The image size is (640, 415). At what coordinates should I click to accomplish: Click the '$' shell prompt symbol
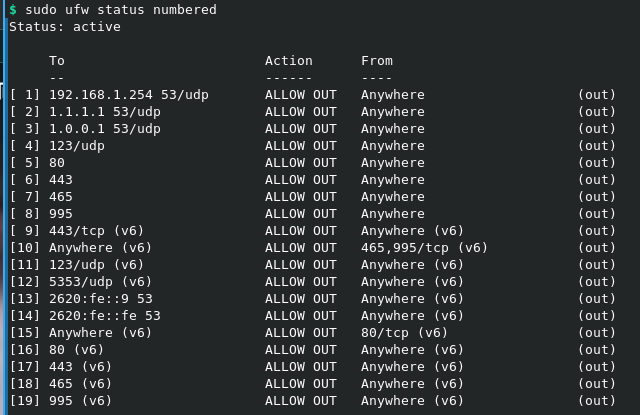[x=12, y=10]
